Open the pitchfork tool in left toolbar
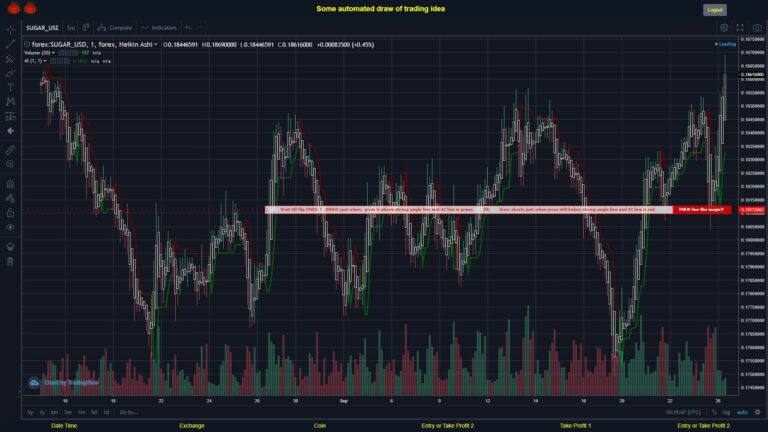Image resolution: width=768 pixels, height=432 pixels. (10, 59)
